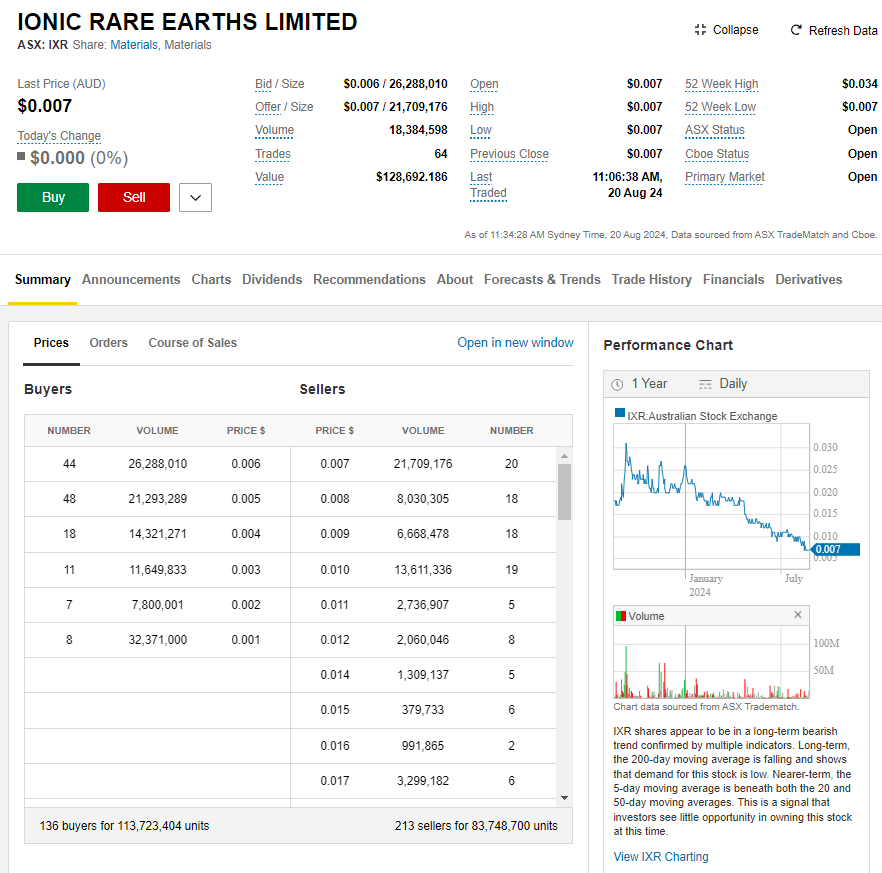The height and width of the screenshot is (873, 882).
Task: Click seller price 0.008 cell
Action: tap(335, 499)
